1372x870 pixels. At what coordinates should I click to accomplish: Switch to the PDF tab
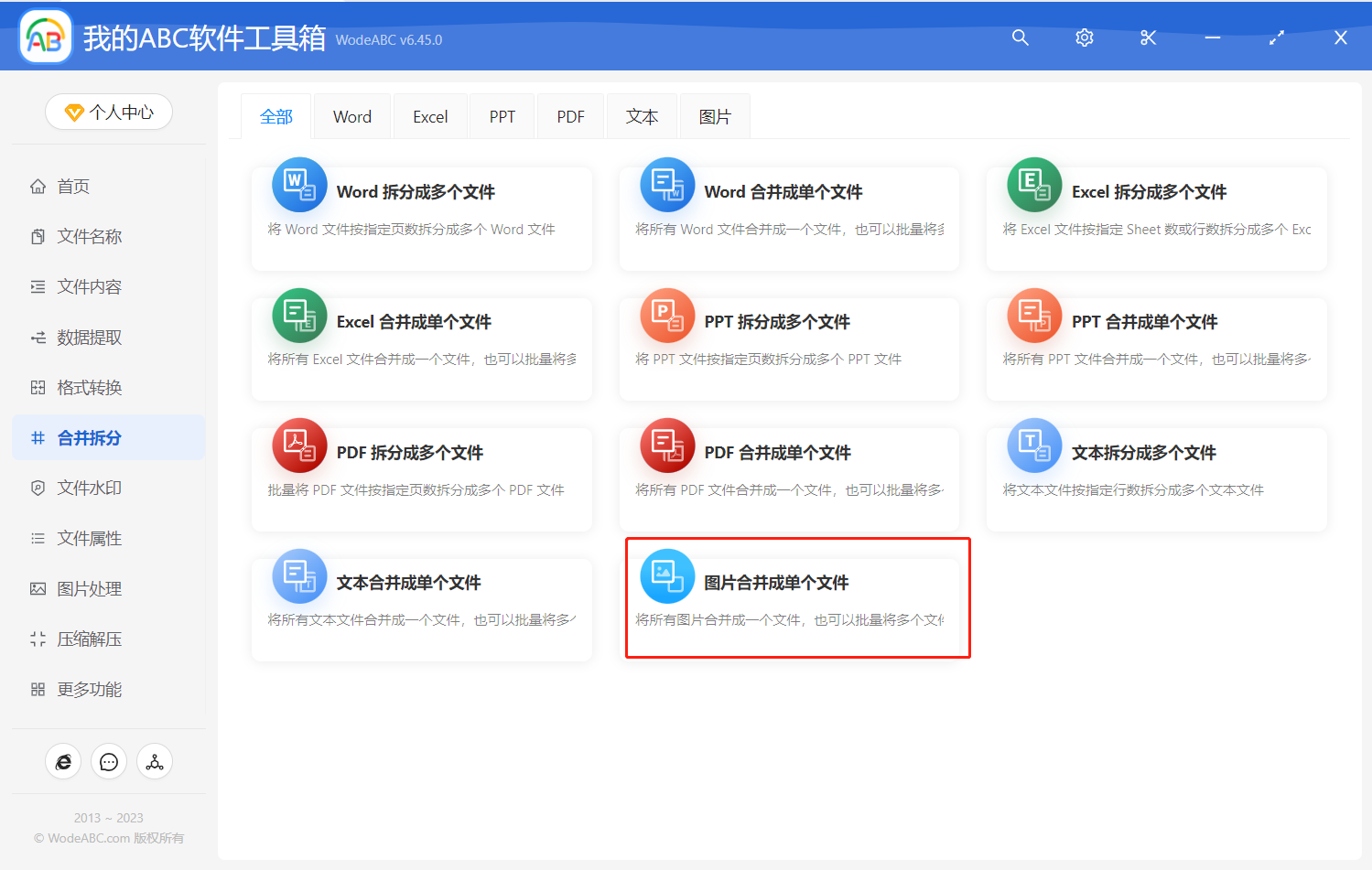(x=569, y=116)
